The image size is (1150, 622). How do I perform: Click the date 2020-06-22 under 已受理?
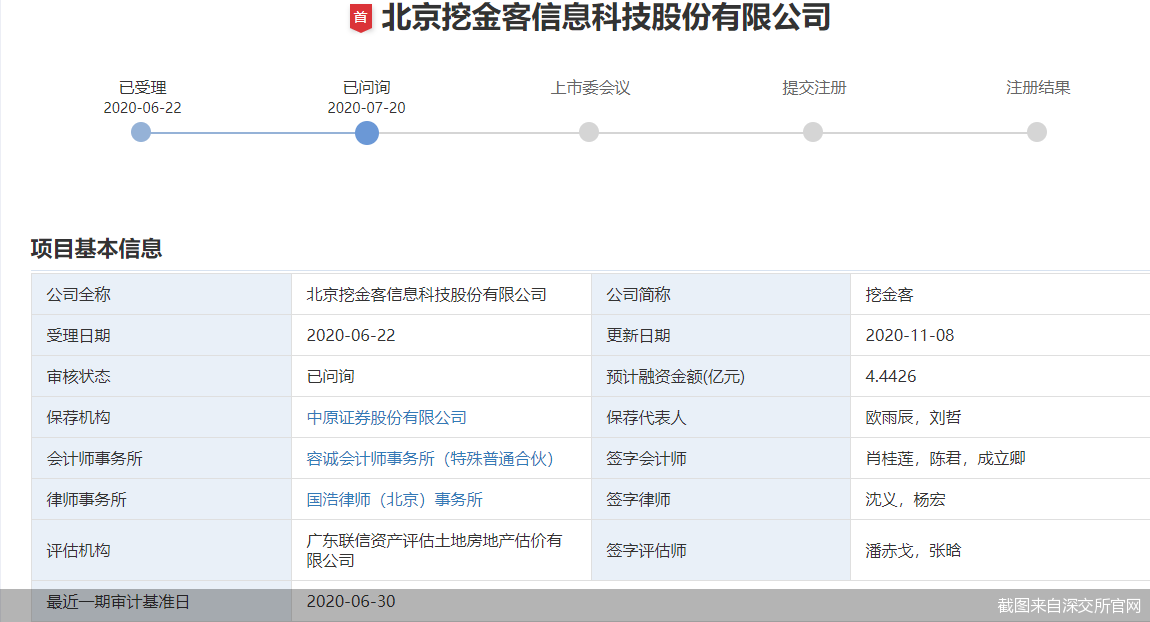(x=142, y=108)
